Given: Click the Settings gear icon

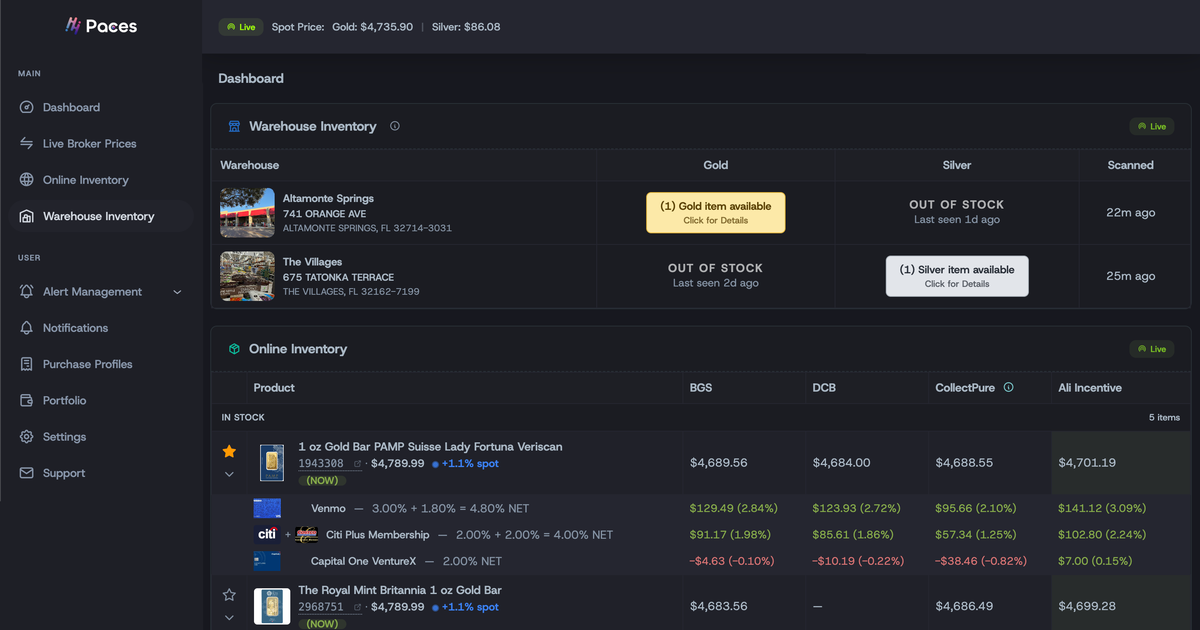Looking at the screenshot, I should pyautogui.click(x=26, y=437).
